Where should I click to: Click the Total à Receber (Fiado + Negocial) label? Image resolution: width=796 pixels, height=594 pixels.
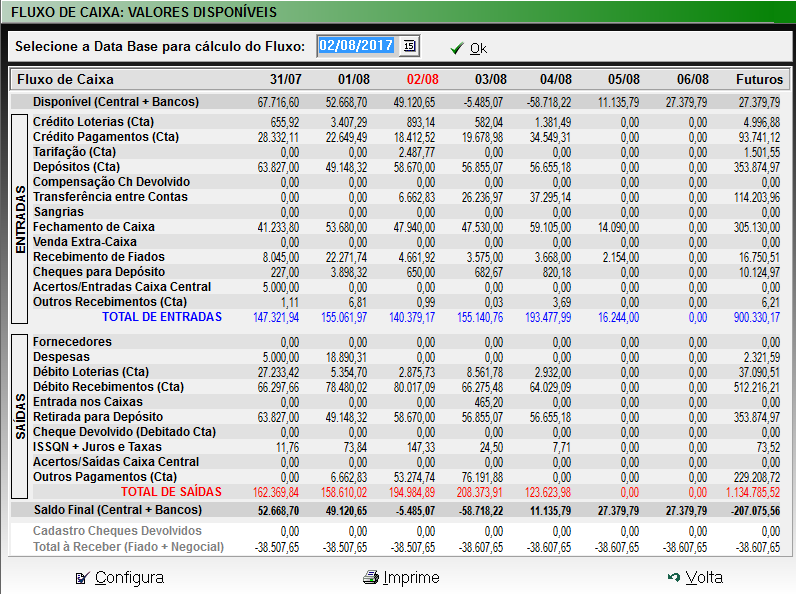128,547
